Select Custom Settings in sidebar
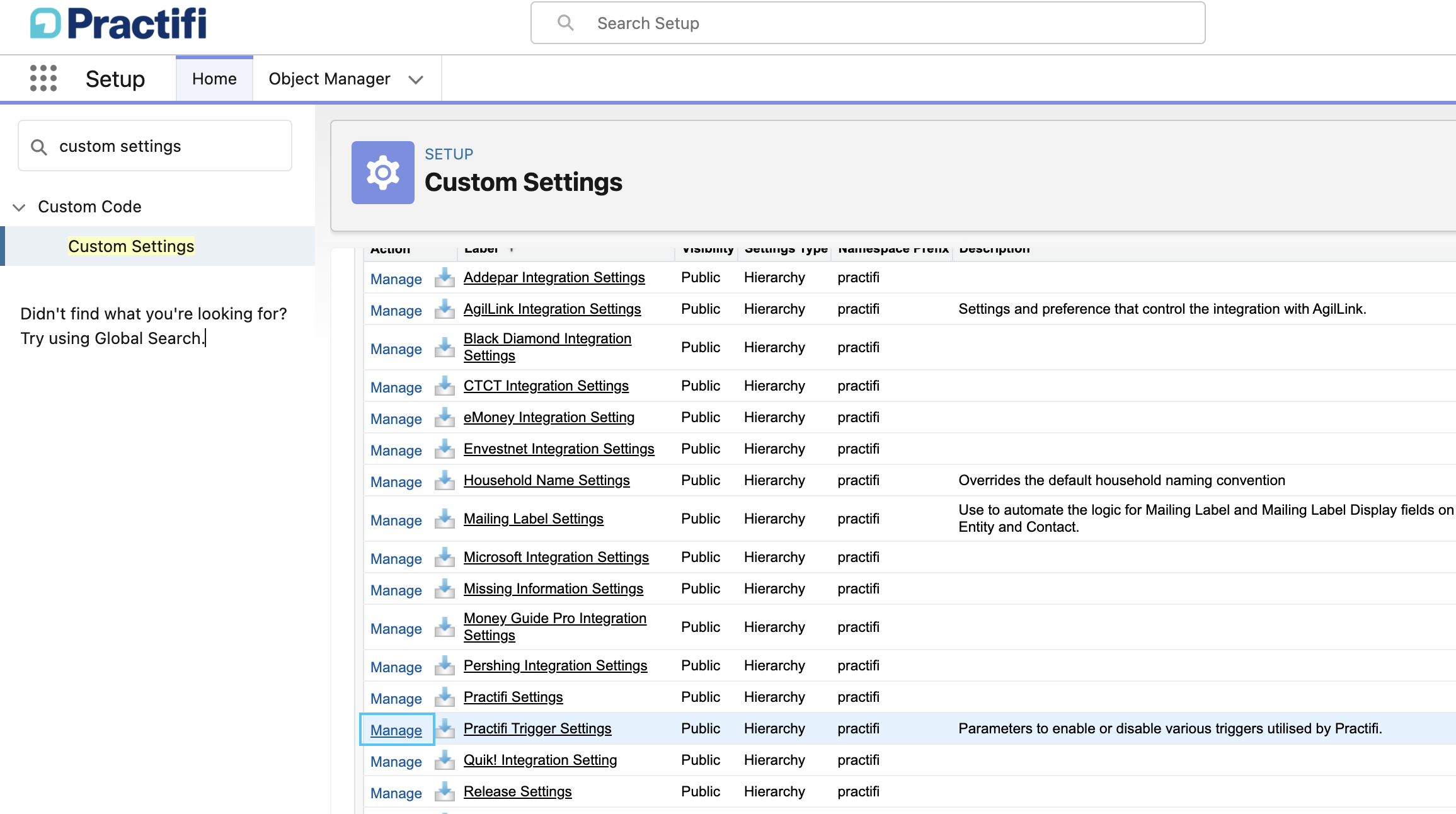This screenshot has width=1456, height=814. point(131,246)
